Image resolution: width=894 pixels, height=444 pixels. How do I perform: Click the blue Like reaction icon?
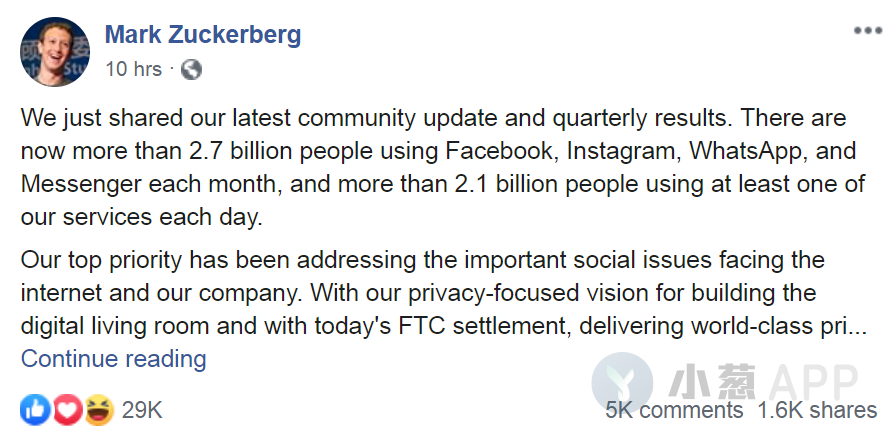[35, 410]
